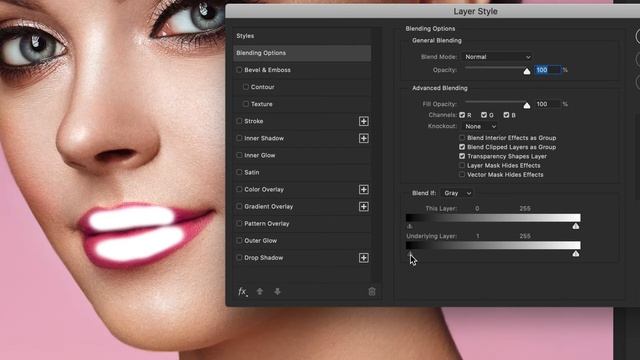
Task: Enable Inner Shadow checkbox
Action: 239,138
